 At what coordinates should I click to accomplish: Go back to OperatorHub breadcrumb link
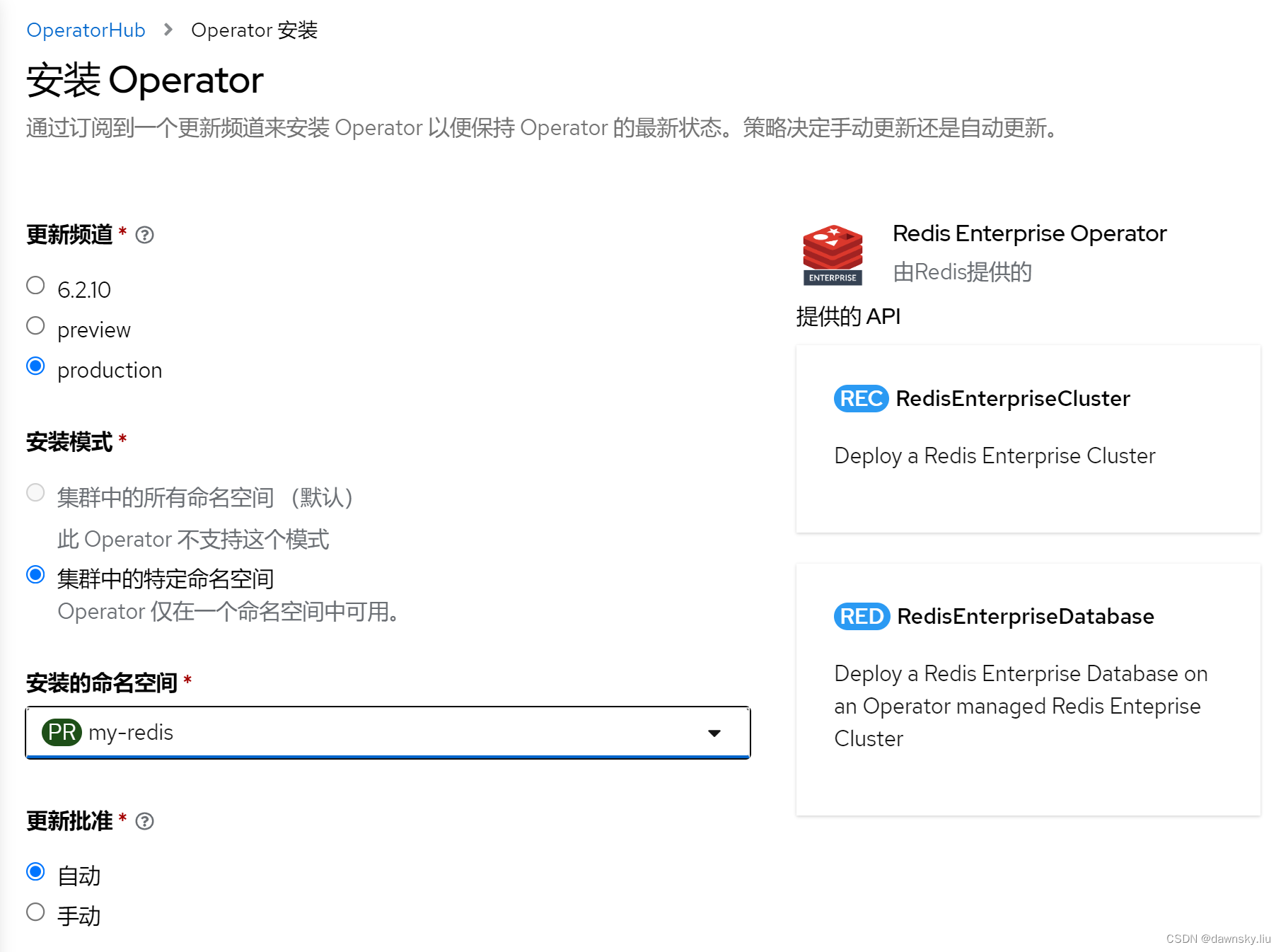pos(86,30)
